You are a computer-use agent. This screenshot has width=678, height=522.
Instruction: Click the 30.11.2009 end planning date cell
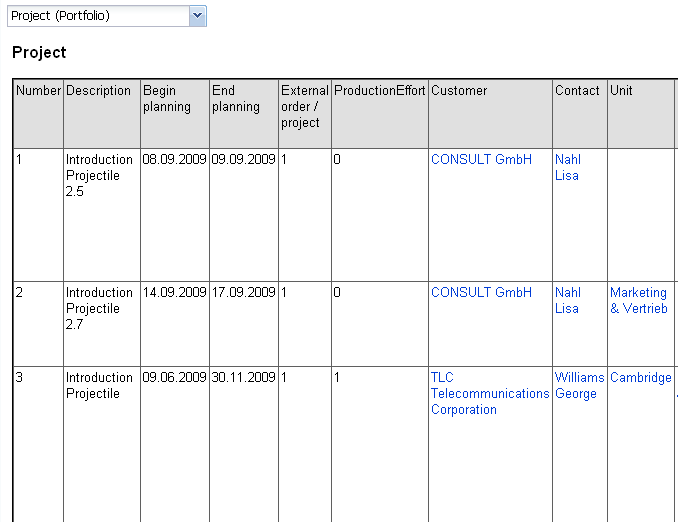[243, 378]
